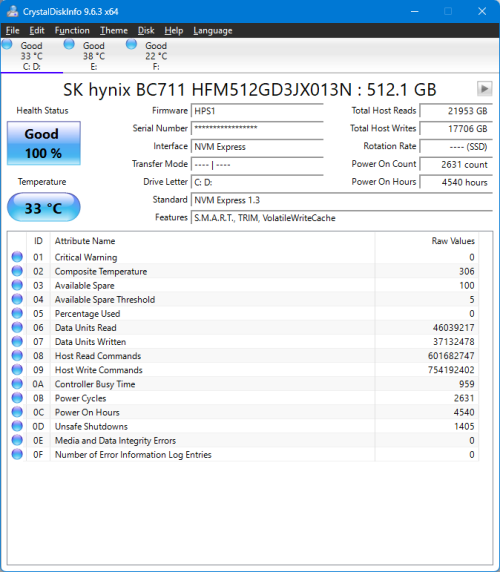
Task: Click the status orb for drive F:
Action: click(x=131, y=45)
